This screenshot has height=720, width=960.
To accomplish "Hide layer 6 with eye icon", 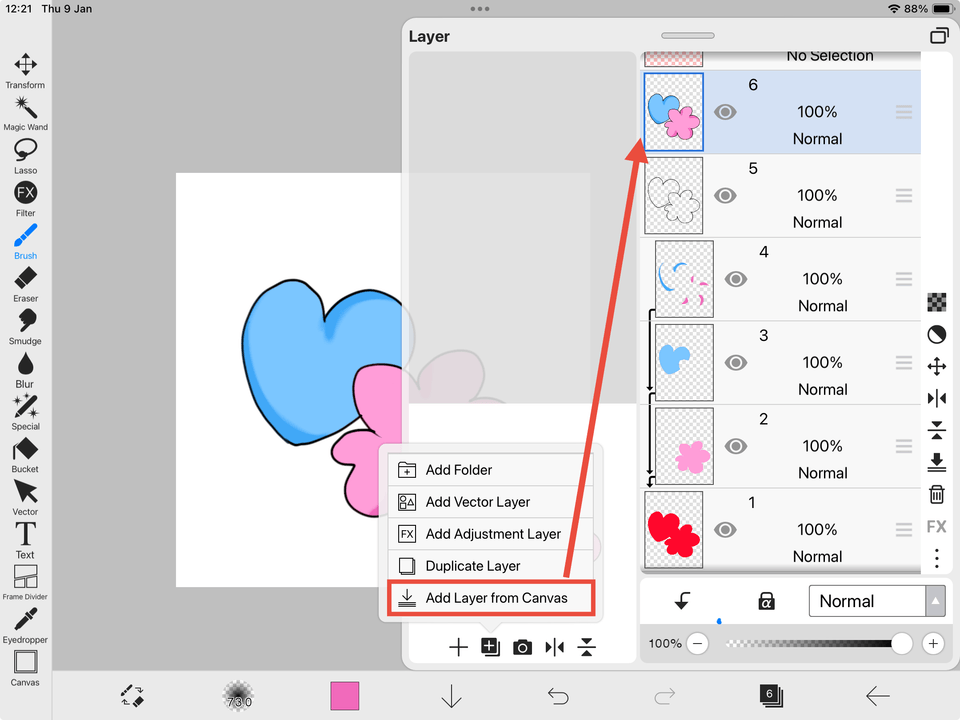I will [726, 112].
